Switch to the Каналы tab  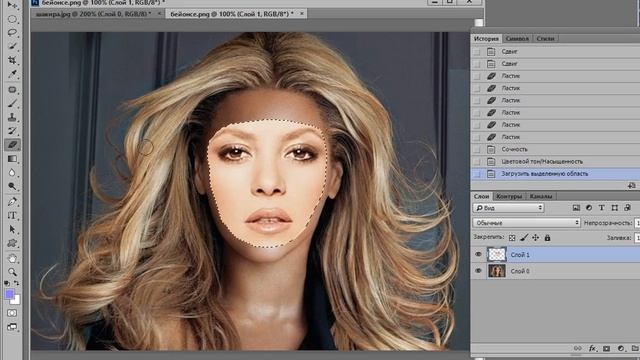pos(541,196)
